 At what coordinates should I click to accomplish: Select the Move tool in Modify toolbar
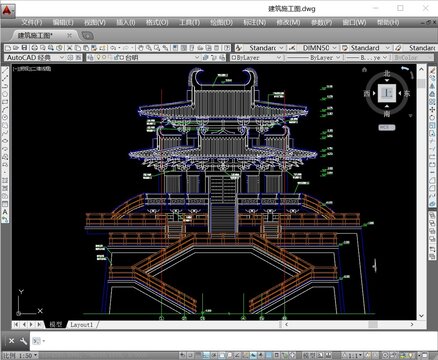pos(432,110)
